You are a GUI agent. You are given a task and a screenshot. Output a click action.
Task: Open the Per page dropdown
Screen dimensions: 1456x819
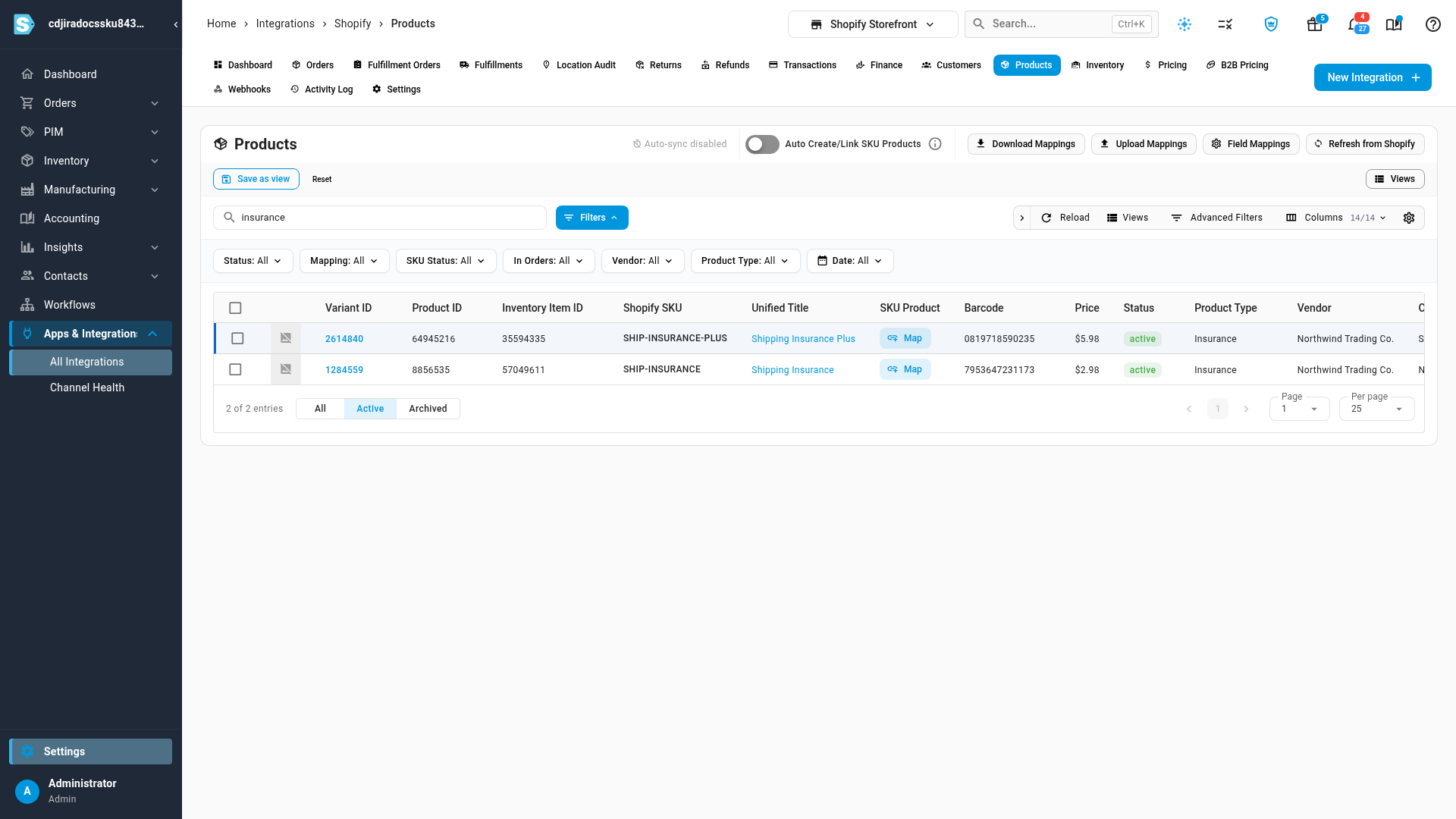[1377, 409]
